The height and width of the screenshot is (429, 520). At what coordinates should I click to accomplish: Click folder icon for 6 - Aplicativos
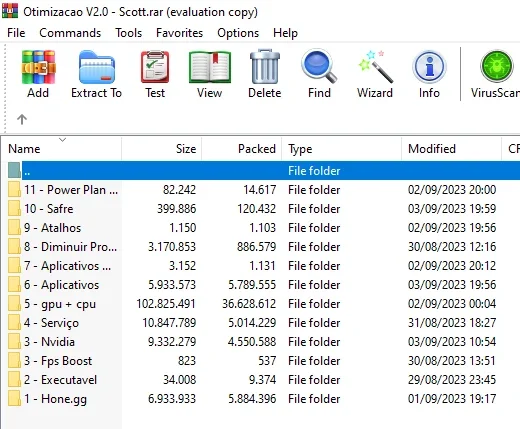pyautogui.click(x=14, y=285)
